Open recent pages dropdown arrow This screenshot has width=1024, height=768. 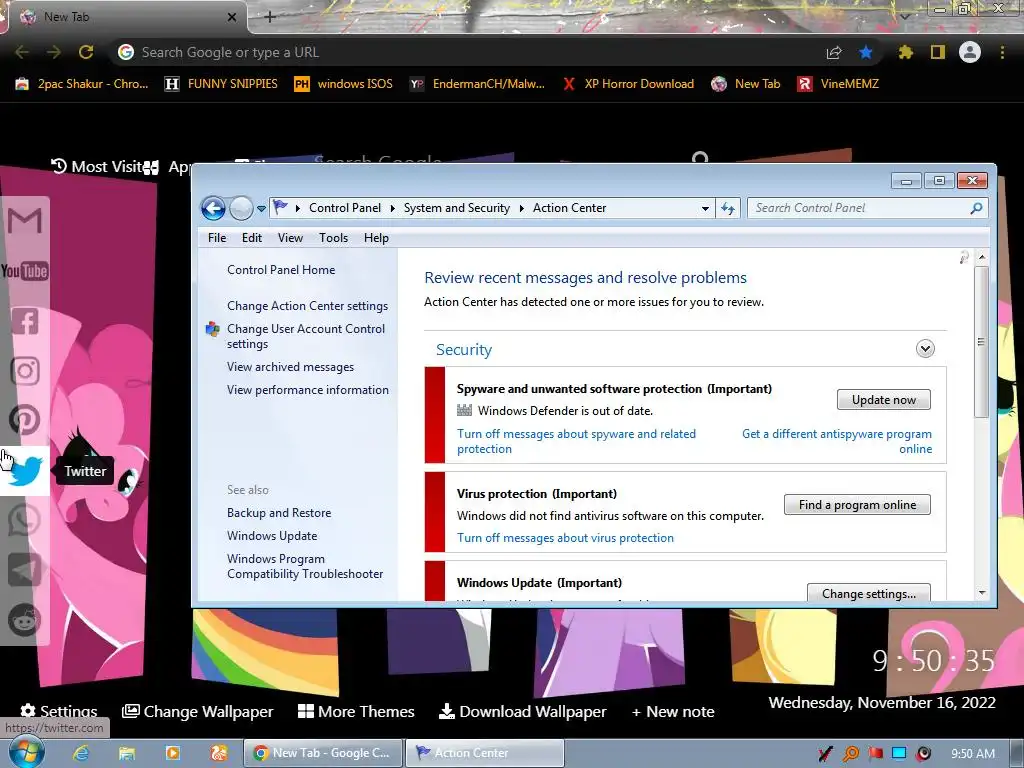[x=261, y=209]
